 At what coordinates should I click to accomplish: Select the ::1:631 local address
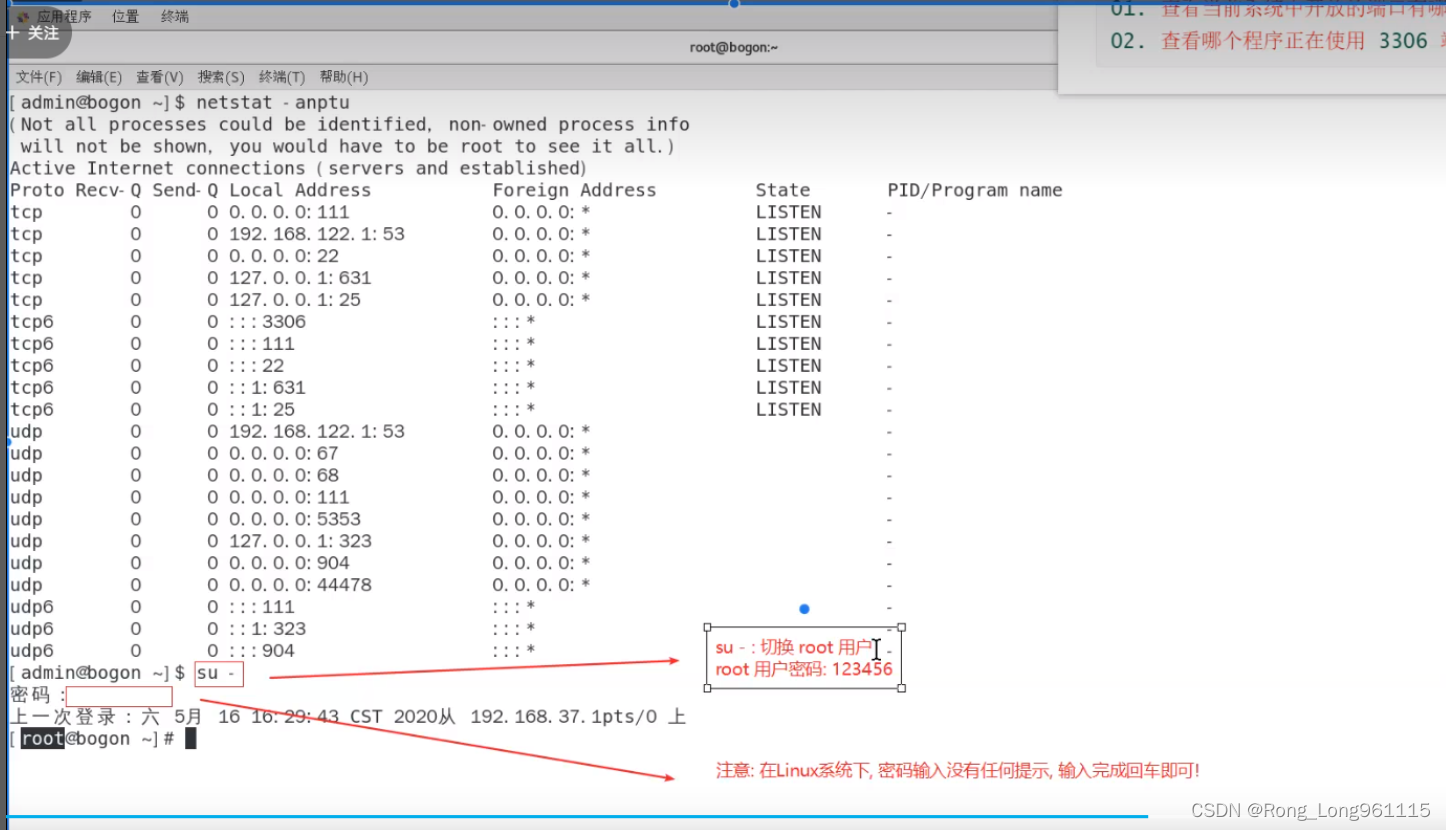[x=268, y=388]
